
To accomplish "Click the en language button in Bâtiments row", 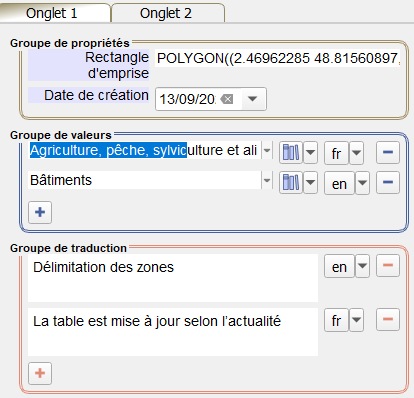I will coord(339,183).
